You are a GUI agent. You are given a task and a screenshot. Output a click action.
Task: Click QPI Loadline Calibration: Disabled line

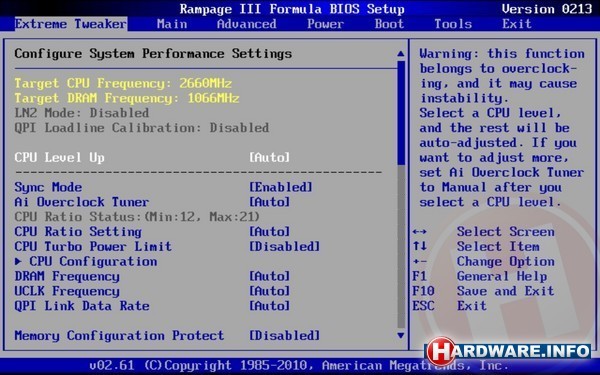click(142, 128)
